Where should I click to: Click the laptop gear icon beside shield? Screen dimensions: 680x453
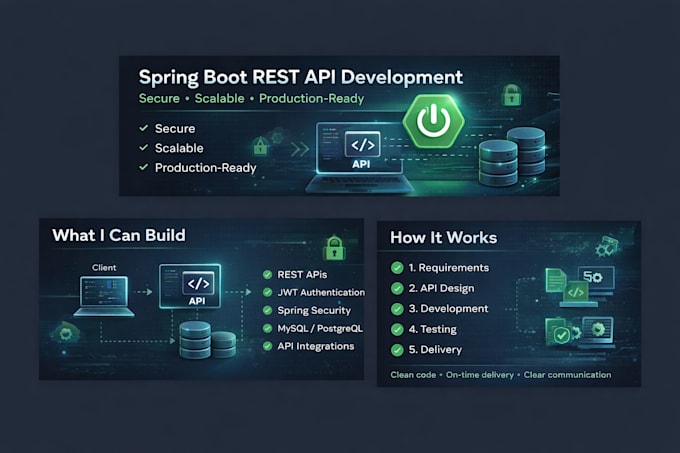pos(598,332)
